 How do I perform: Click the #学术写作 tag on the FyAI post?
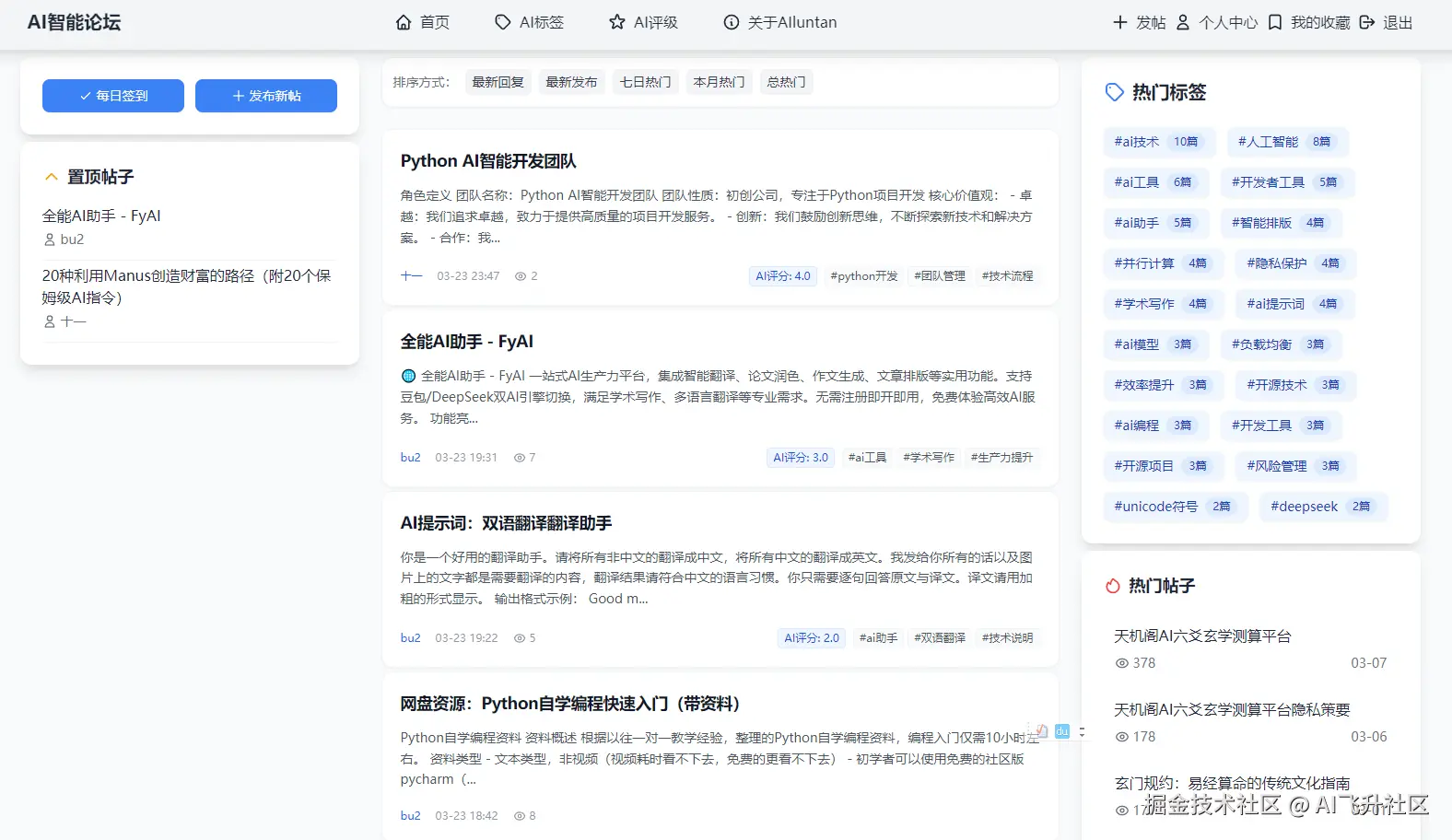tap(929, 458)
